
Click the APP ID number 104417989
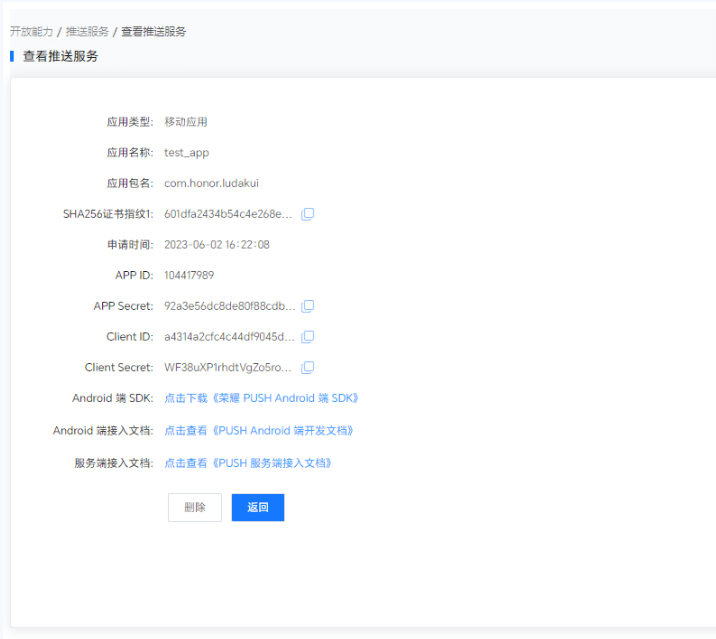[189, 275]
